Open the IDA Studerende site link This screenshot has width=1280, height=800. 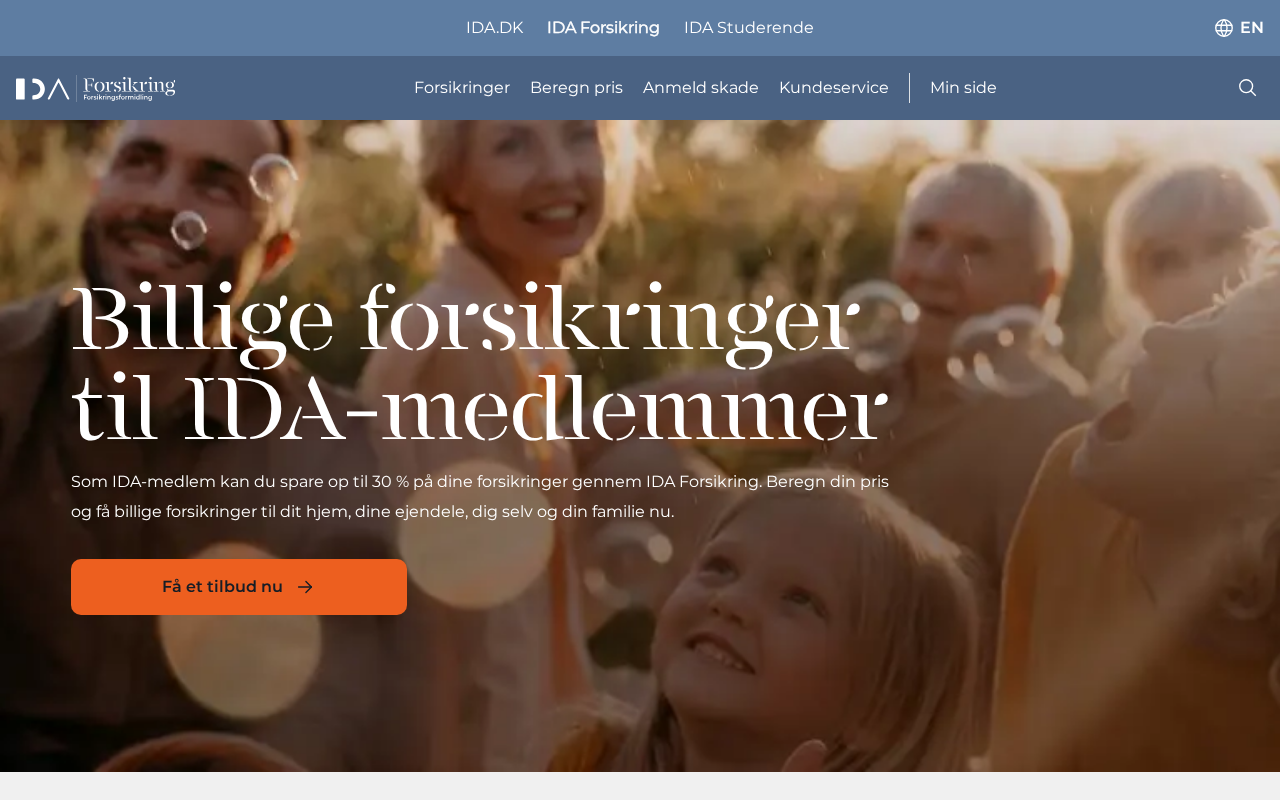point(749,28)
